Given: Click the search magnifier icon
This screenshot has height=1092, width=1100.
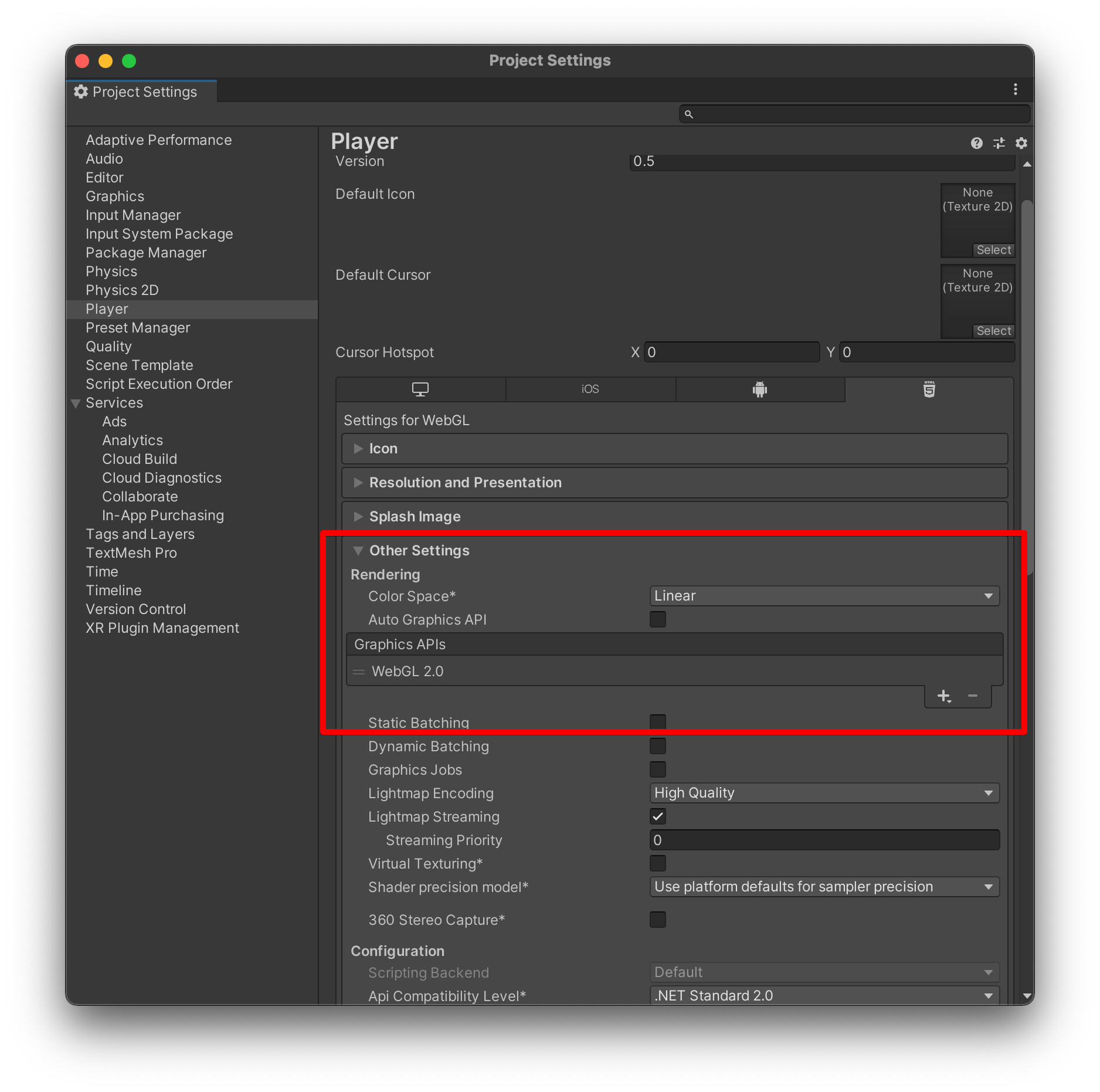Looking at the screenshot, I should 689,114.
